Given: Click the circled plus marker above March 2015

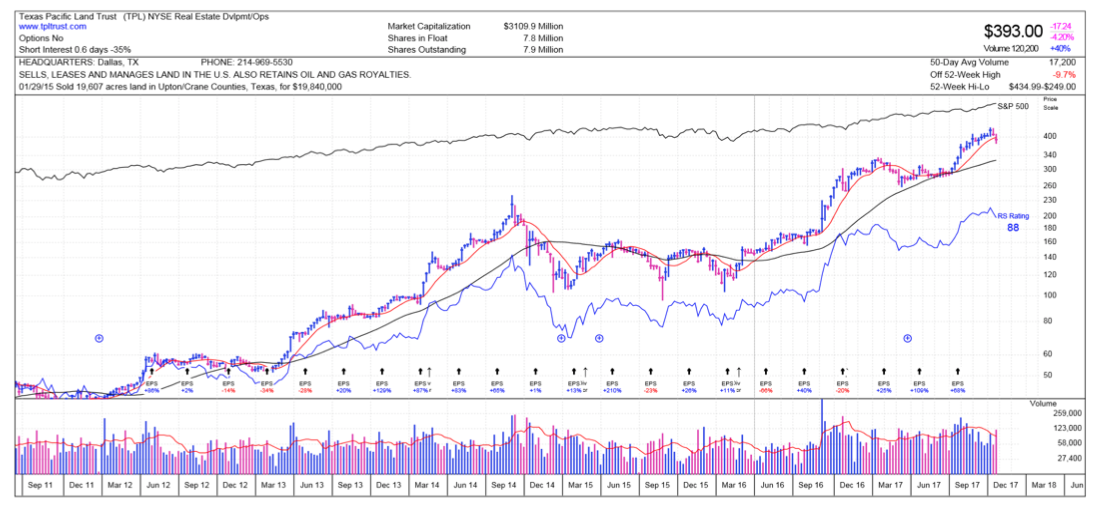Looking at the screenshot, I should click(x=561, y=338).
